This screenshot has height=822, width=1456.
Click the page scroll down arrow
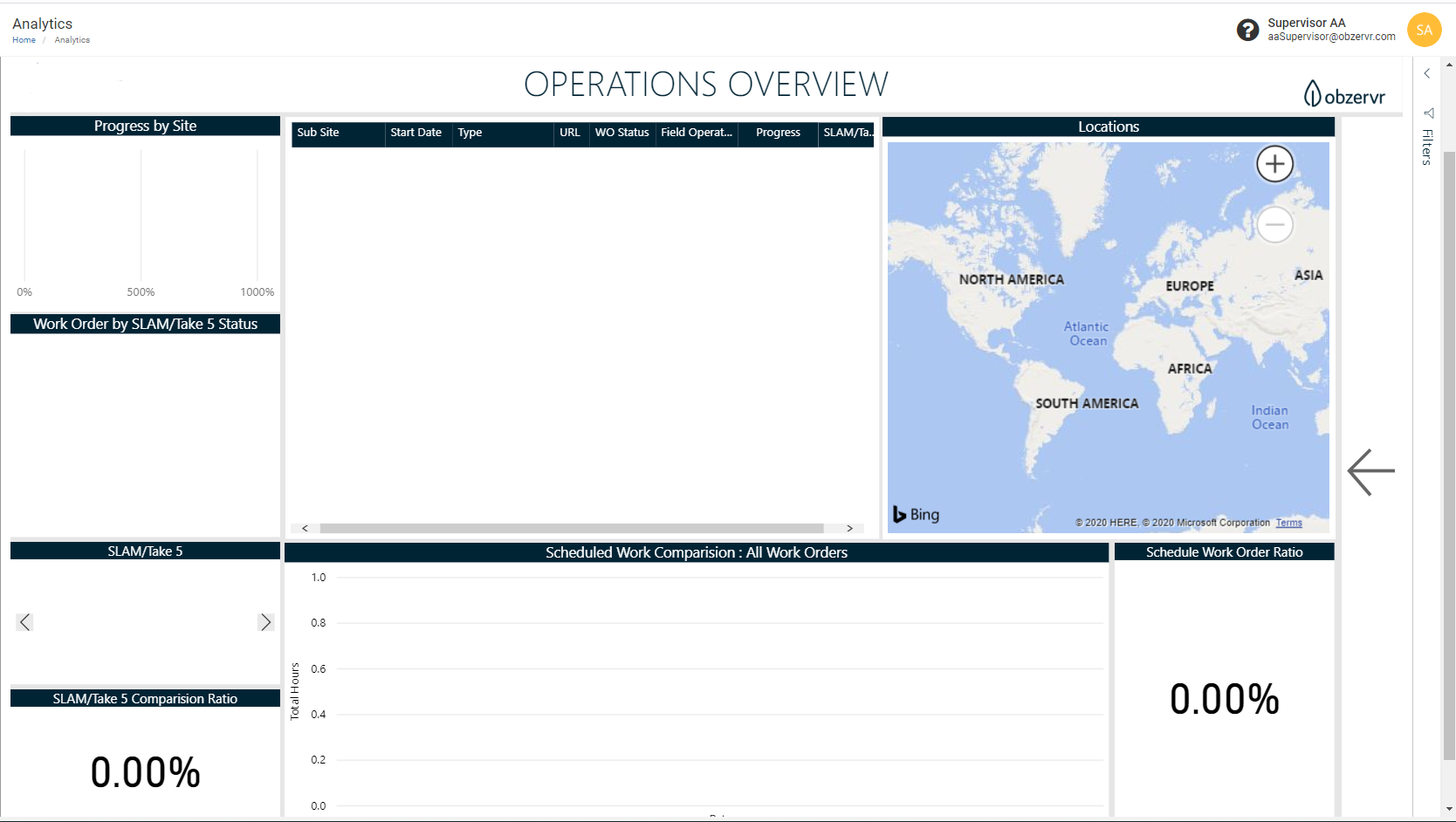tap(1449, 810)
